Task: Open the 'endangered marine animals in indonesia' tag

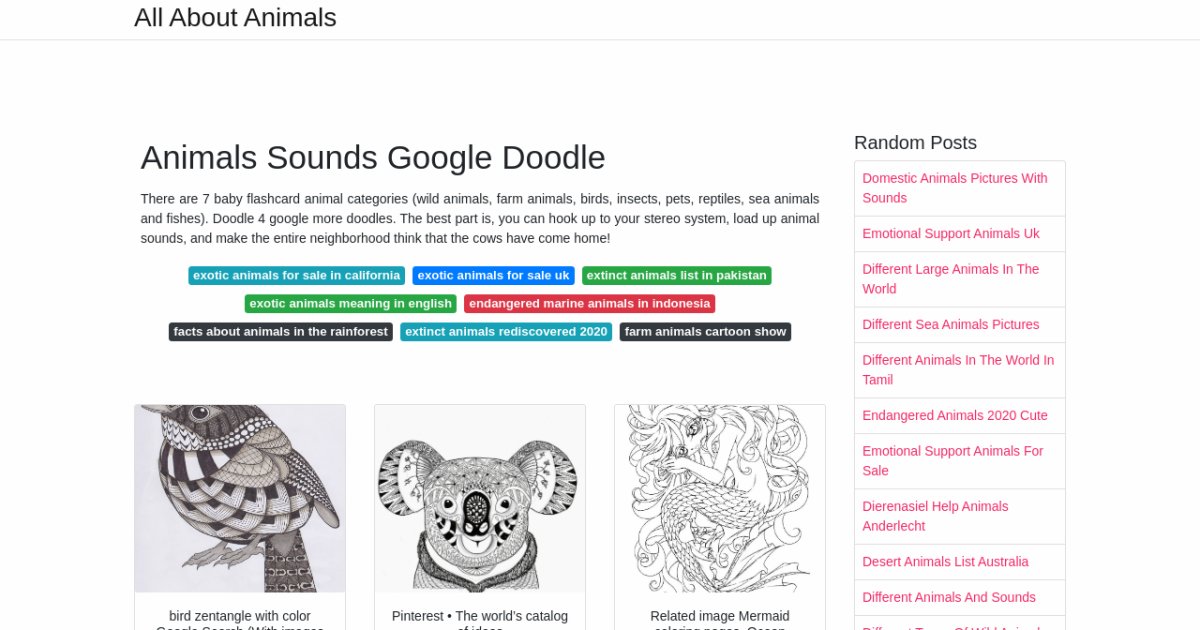Action: click(x=589, y=303)
